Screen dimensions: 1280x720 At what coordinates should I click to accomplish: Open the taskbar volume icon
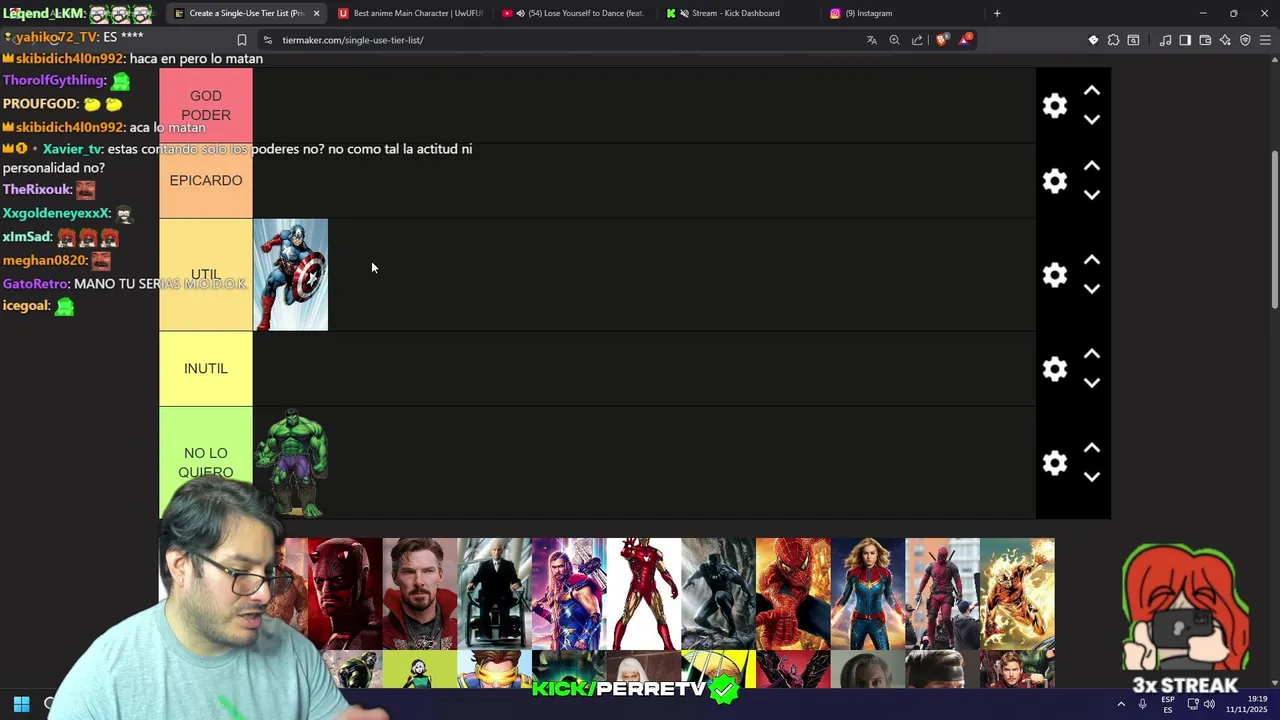pos(1209,704)
